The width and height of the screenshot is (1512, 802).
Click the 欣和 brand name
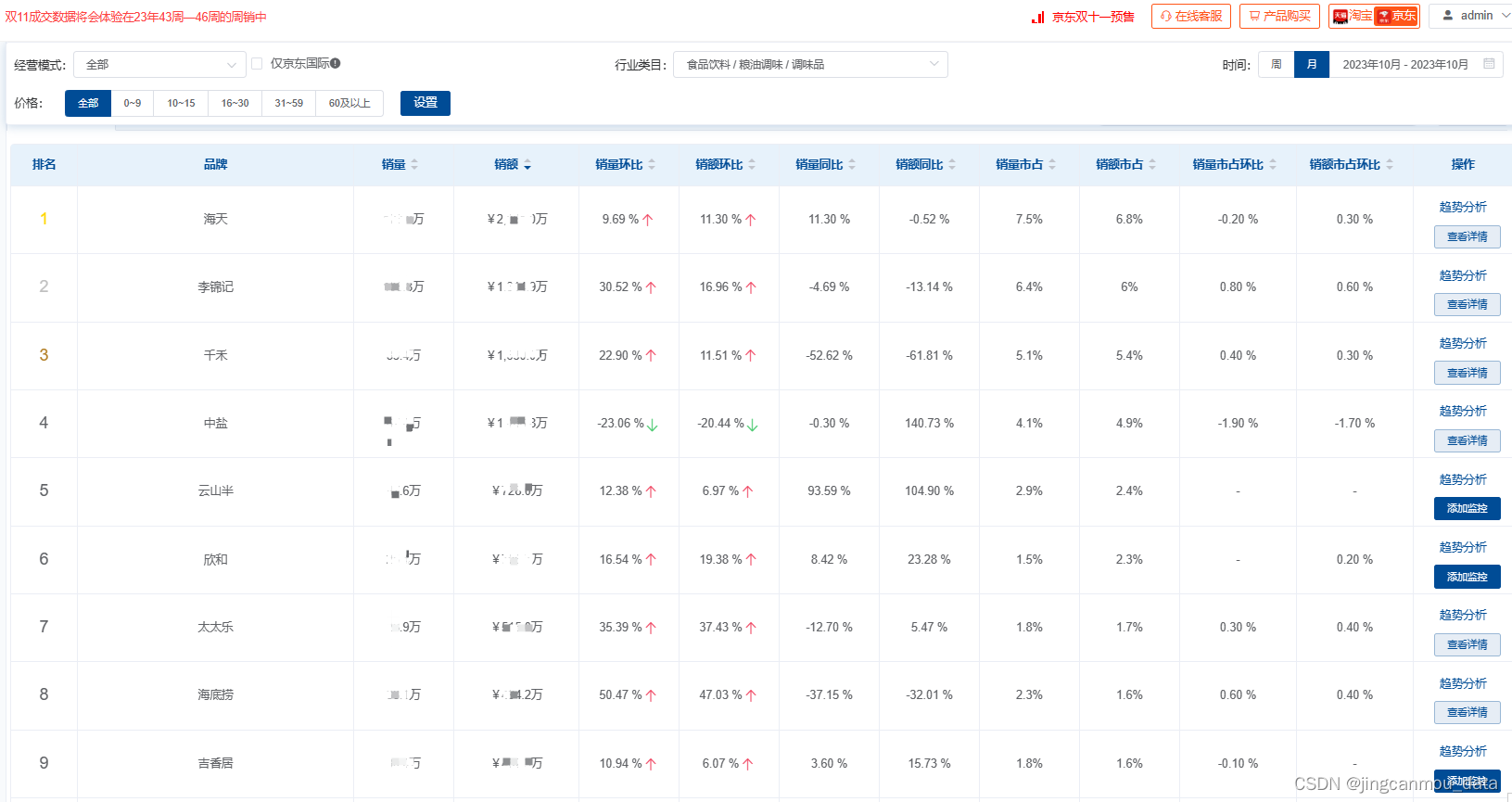[216, 559]
